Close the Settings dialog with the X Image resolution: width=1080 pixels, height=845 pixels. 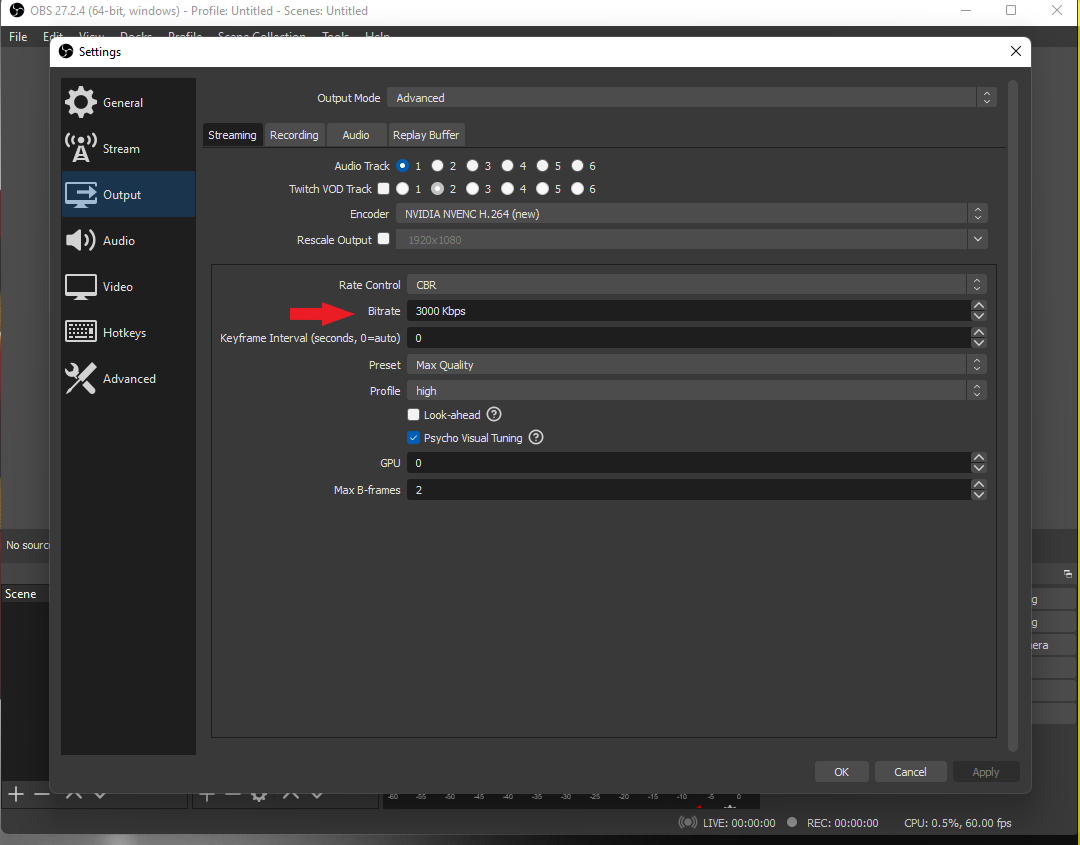1015,52
